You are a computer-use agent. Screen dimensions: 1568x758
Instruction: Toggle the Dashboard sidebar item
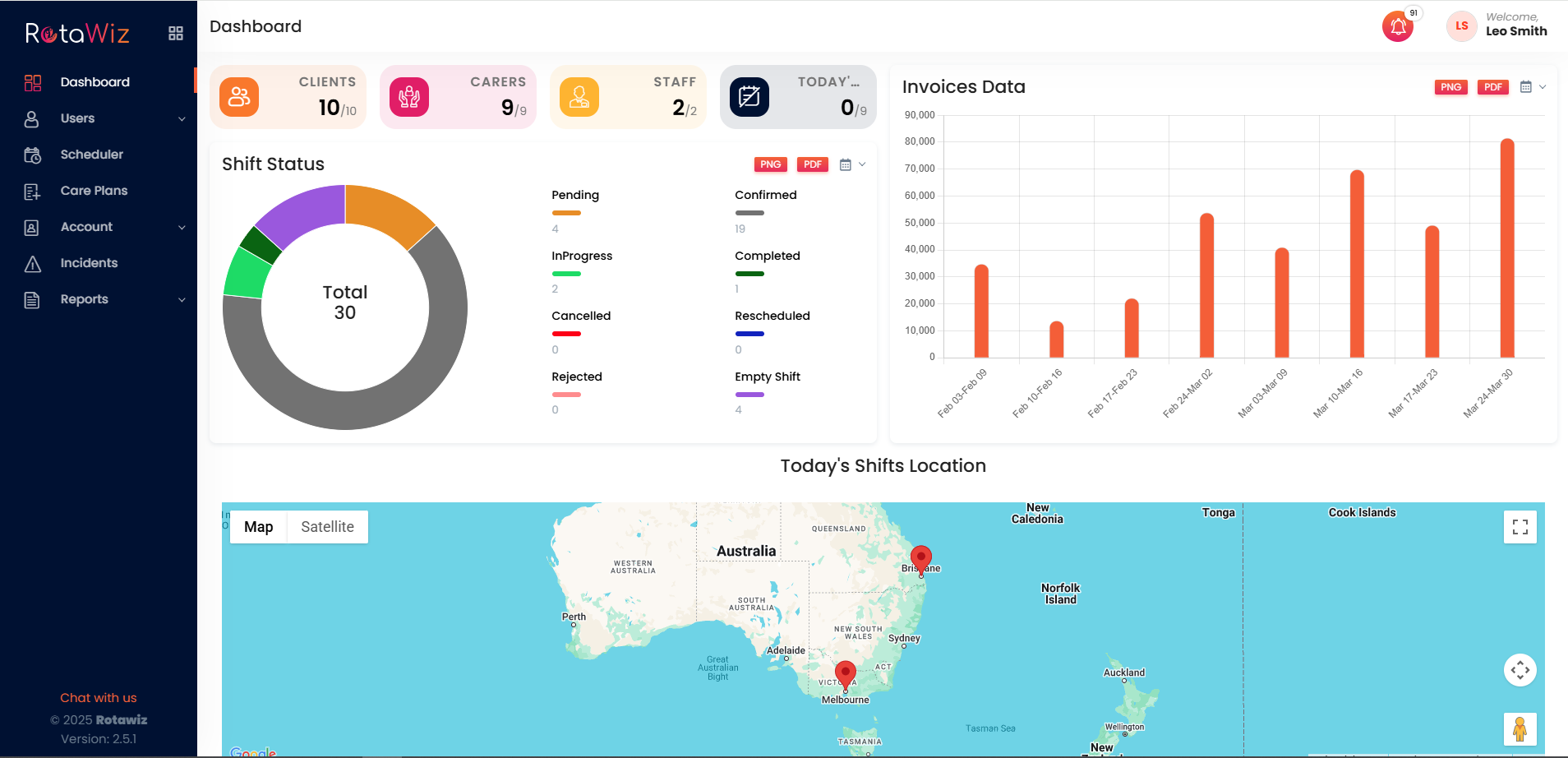[95, 81]
